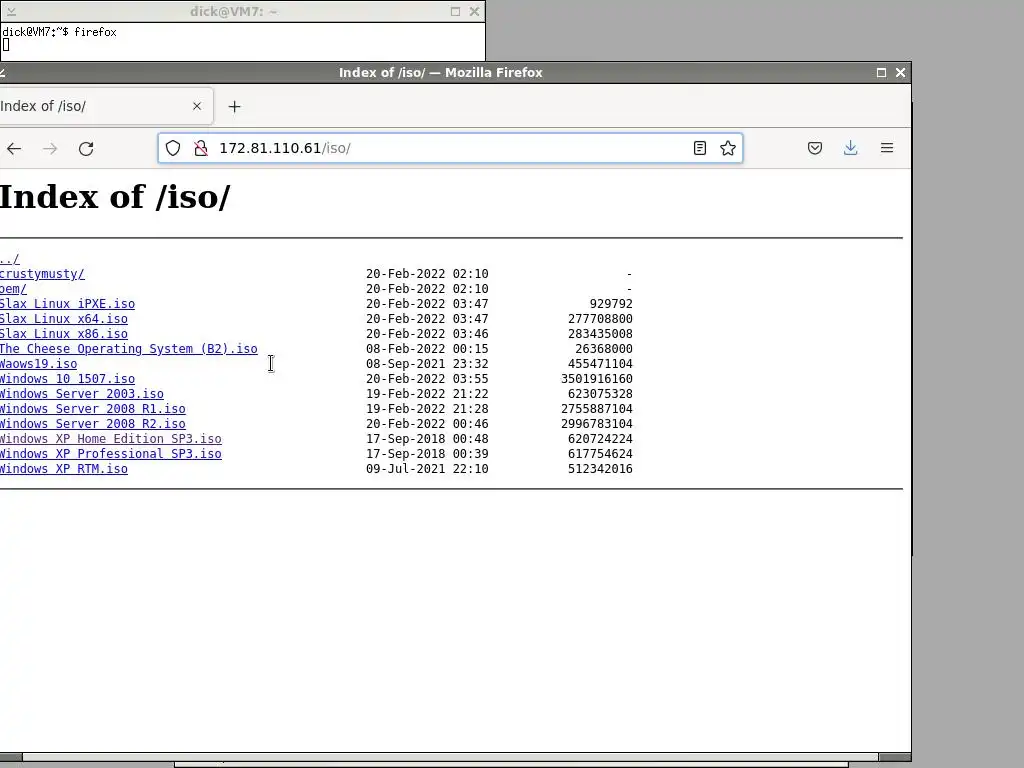The width and height of the screenshot is (1024, 768).
Task: Download Windows_XP_Professional_SP3.iso
Action: pos(110,454)
